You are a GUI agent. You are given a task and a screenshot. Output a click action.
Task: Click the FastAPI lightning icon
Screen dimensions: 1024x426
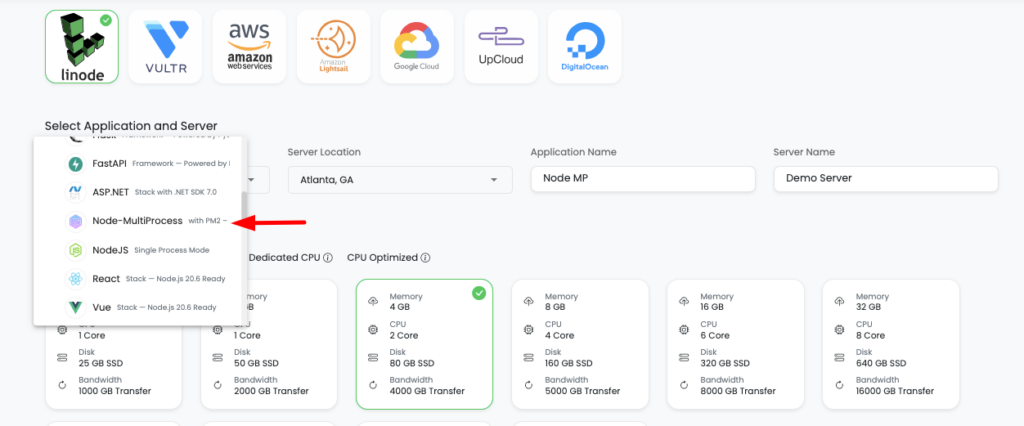76,163
